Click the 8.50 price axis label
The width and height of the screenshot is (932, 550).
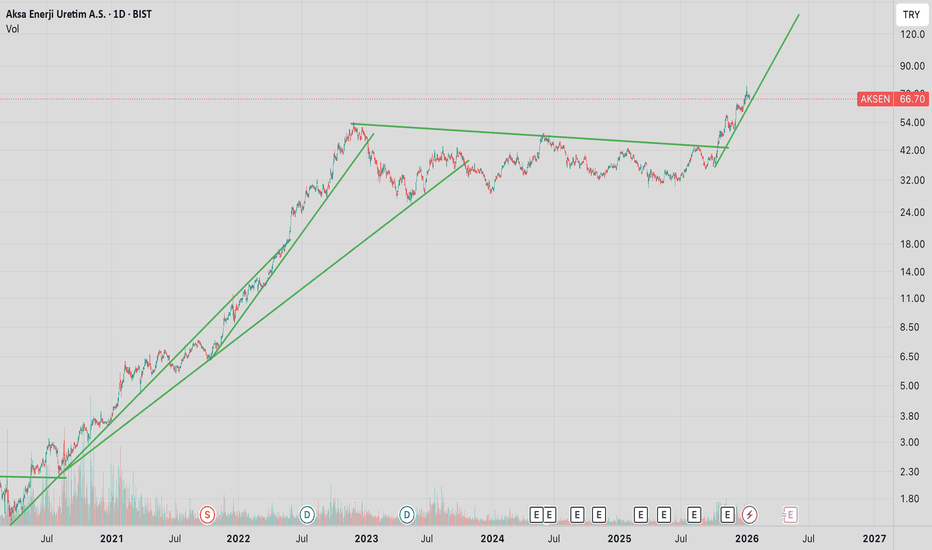click(x=910, y=327)
